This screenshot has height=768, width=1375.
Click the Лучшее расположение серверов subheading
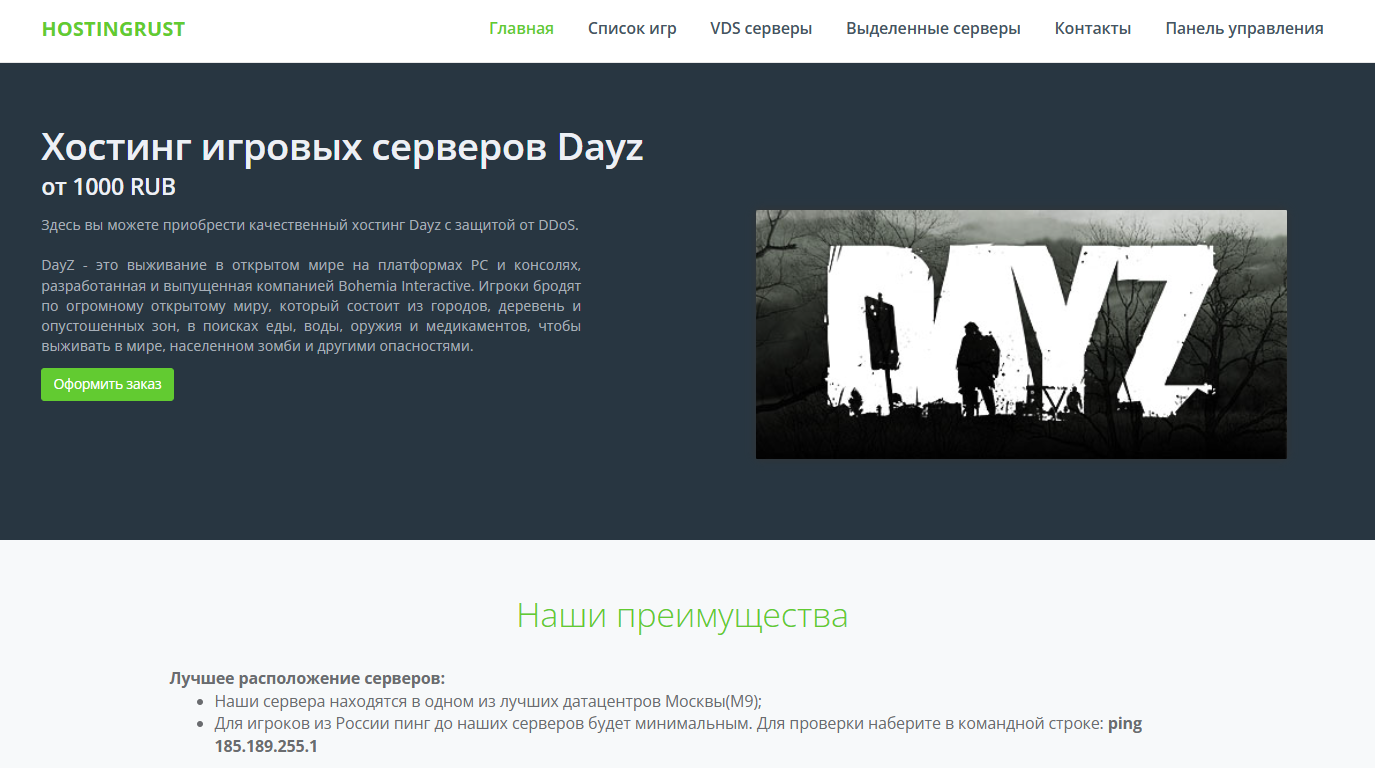(x=307, y=678)
